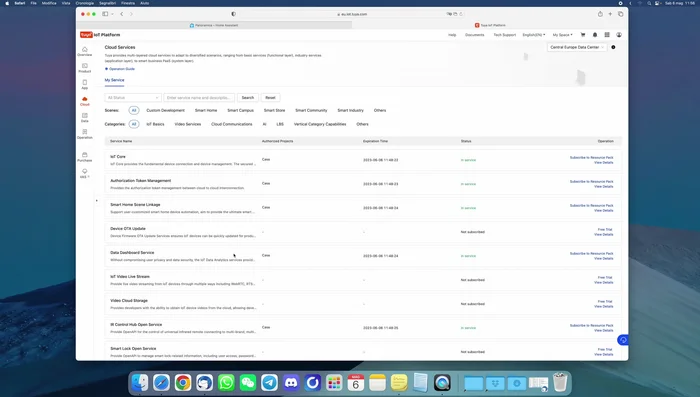700x397 pixels.
Task: Open the All Status dropdown
Action: point(133,97)
